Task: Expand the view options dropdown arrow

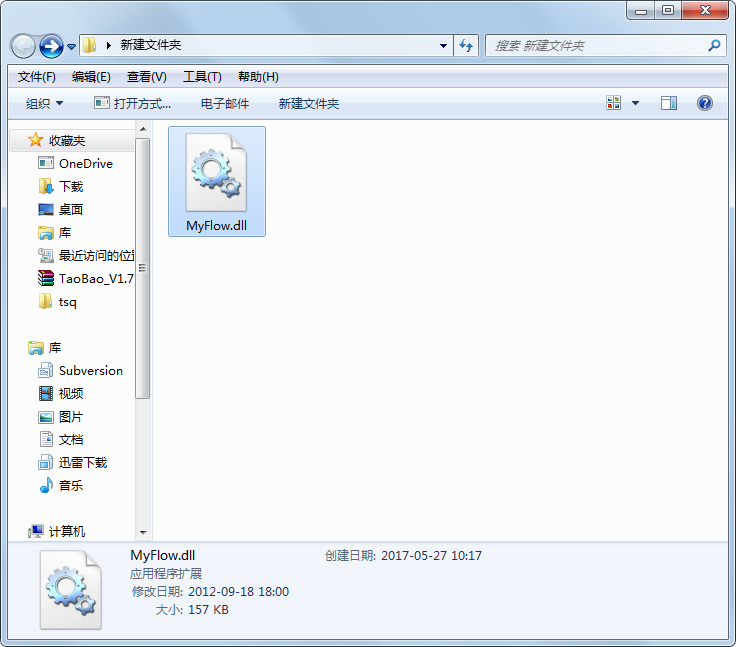Action: point(635,103)
